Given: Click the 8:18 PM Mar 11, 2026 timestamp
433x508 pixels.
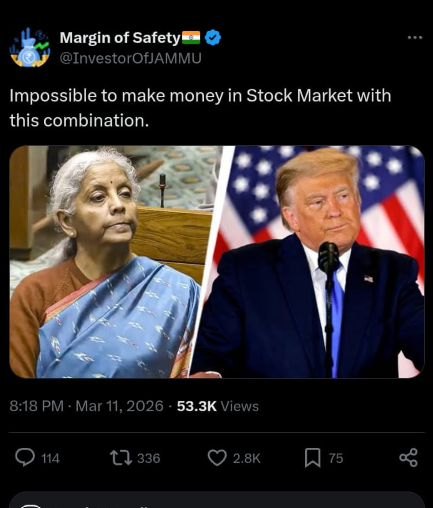Looking at the screenshot, I should [x=86, y=406].
